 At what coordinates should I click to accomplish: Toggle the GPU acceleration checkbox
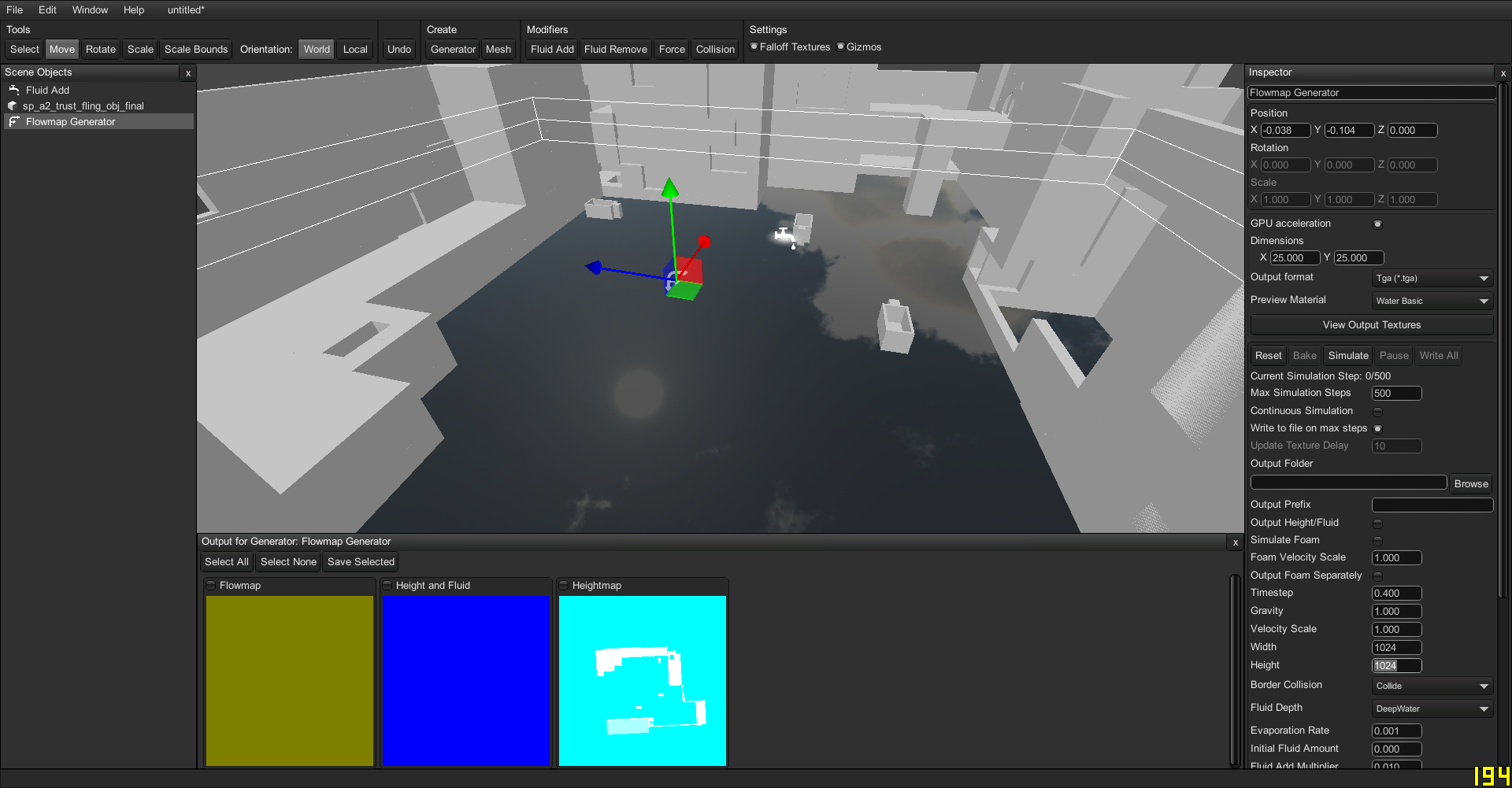(1377, 224)
